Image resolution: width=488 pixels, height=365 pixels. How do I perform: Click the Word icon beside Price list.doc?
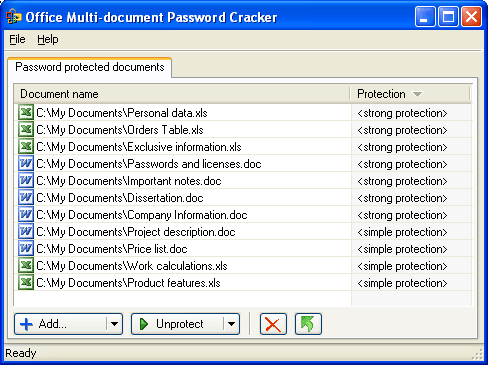(x=26, y=249)
